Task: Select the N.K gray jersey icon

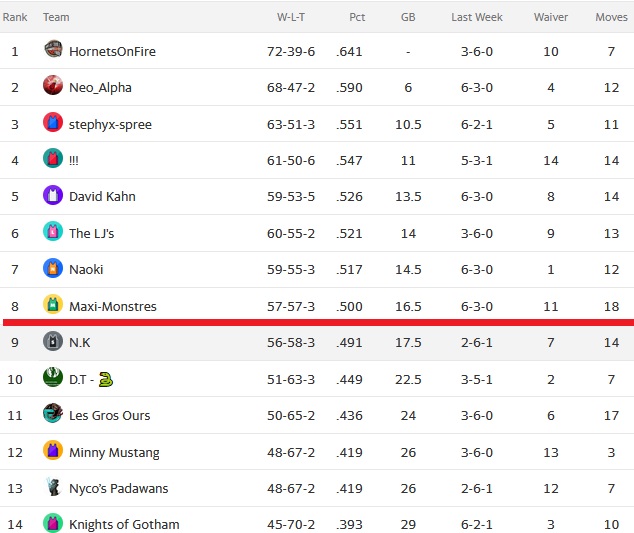Action: click(53, 341)
